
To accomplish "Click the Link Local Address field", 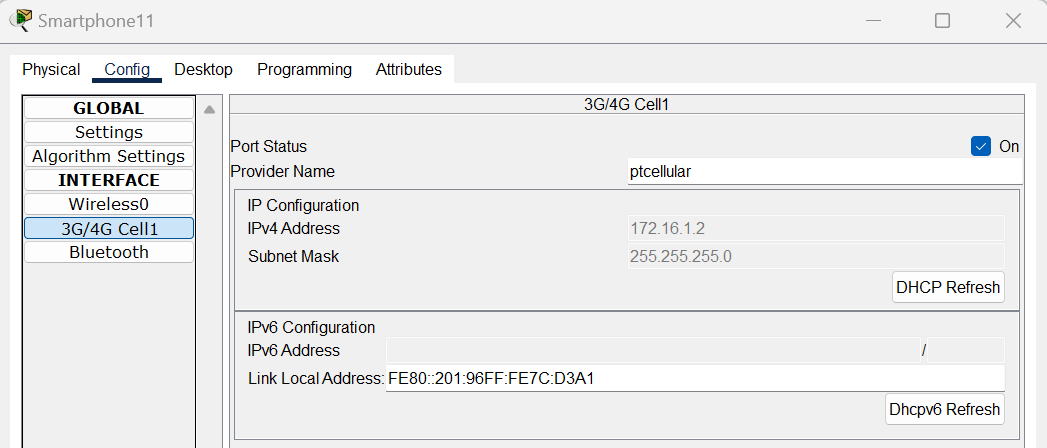I will (x=695, y=379).
